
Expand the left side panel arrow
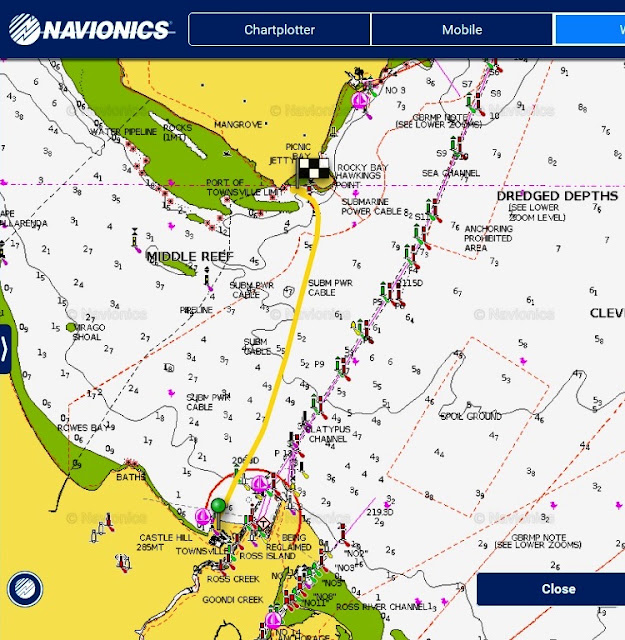coord(4,349)
